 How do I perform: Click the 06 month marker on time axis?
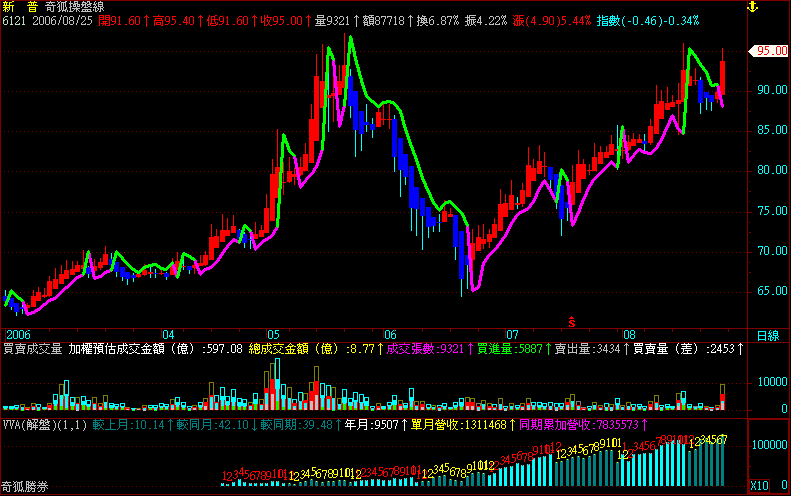point(390,335)
